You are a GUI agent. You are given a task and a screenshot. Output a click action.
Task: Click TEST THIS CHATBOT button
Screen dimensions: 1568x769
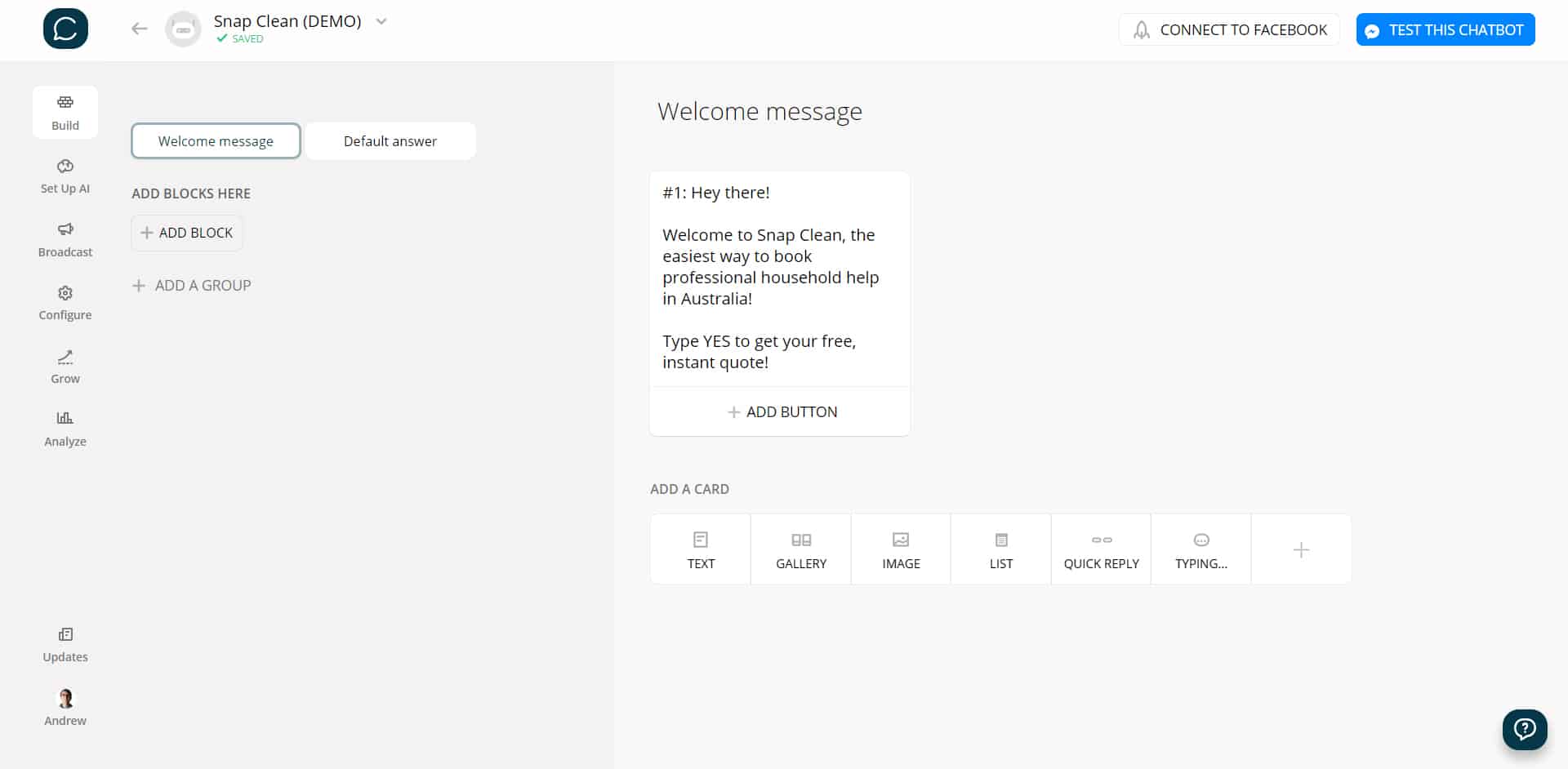(x=1445, y=29)
